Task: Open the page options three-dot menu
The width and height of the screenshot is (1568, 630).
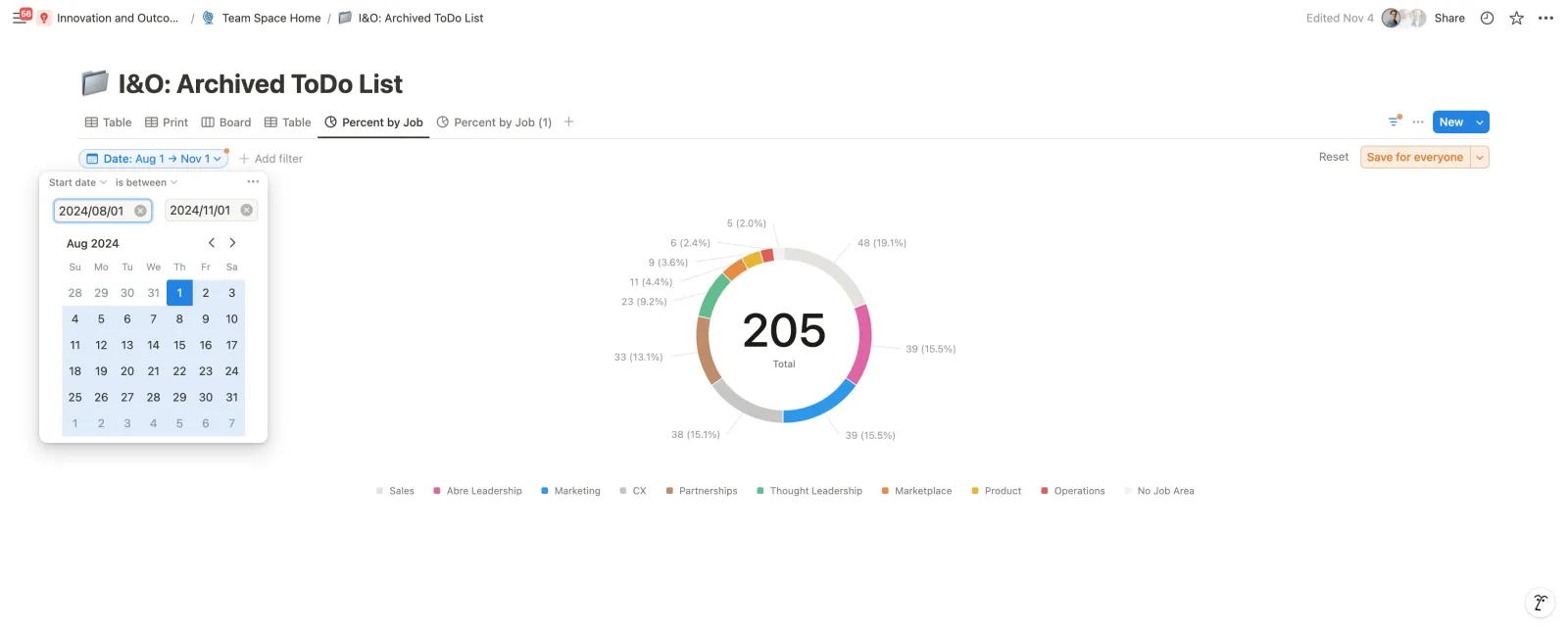Action: point(1545,18)
